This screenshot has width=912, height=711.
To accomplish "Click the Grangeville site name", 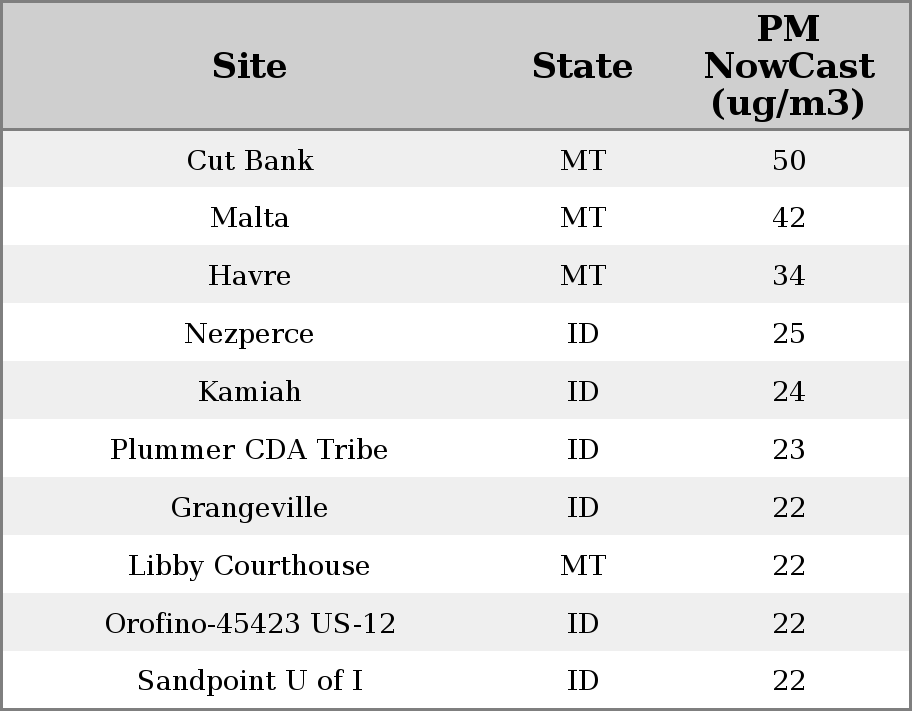I will pos(249,508).
